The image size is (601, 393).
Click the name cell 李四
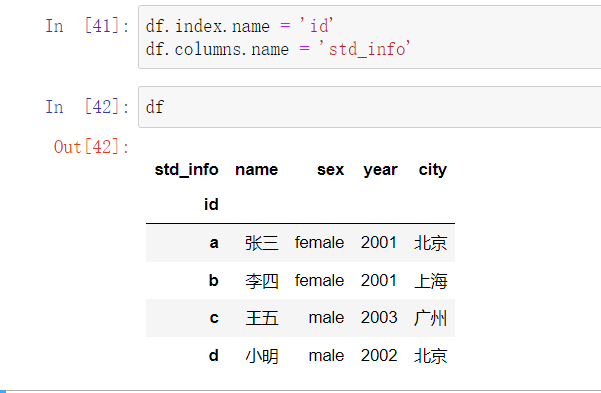pos(262,281)
